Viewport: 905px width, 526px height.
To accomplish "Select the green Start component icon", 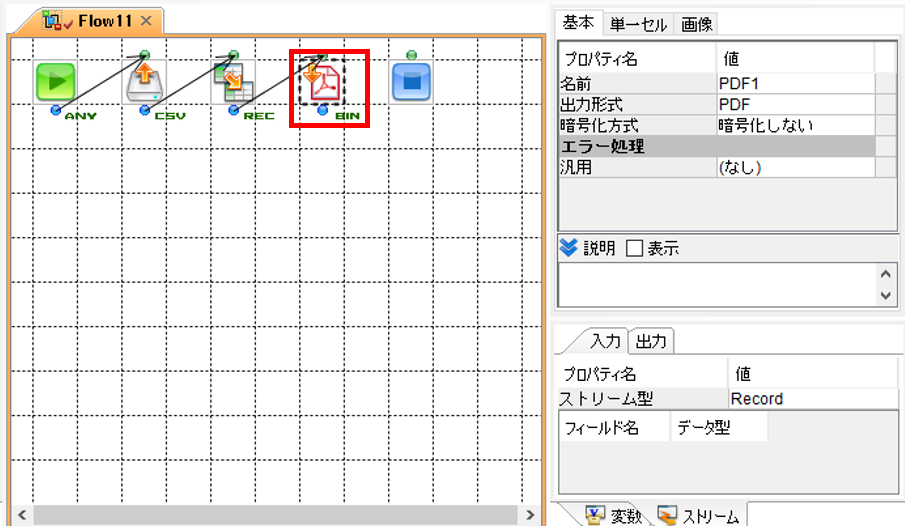I will point(55,81).
